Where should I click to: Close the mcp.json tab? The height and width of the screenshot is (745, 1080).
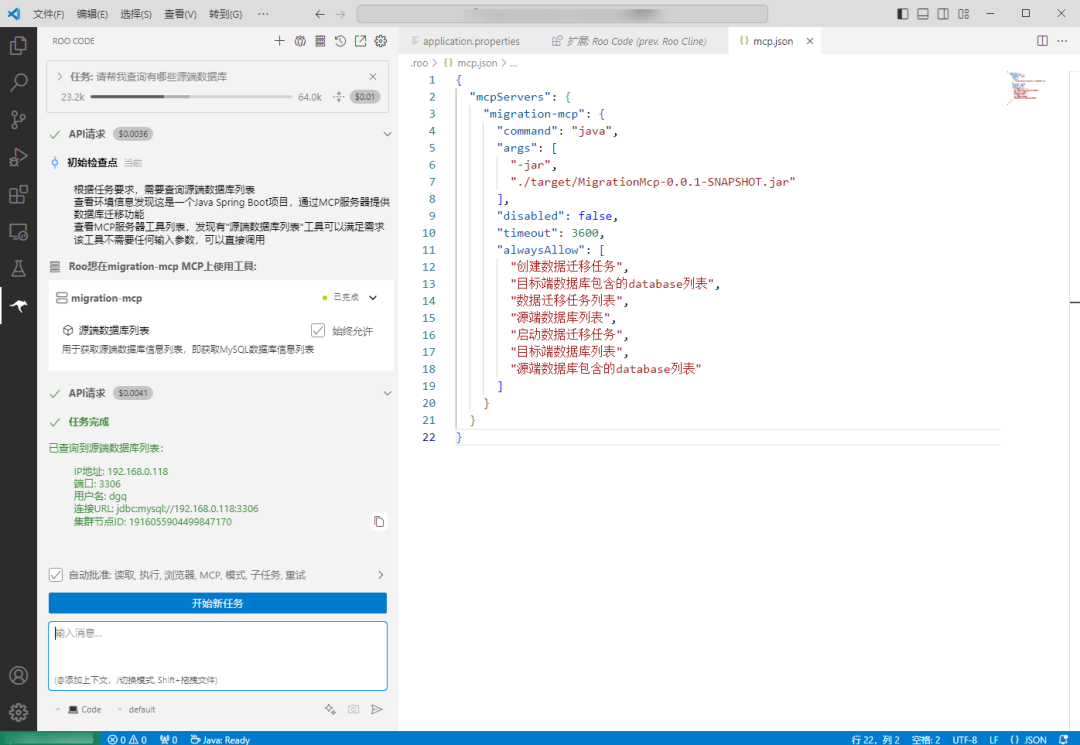(810, 41)
